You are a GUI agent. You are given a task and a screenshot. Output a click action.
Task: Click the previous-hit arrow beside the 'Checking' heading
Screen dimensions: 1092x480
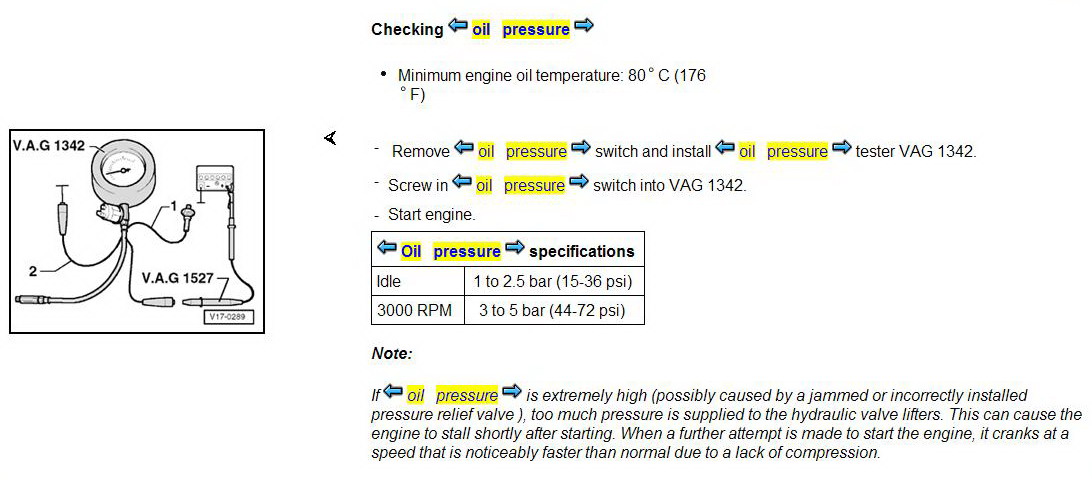click(x=458, y=26)
